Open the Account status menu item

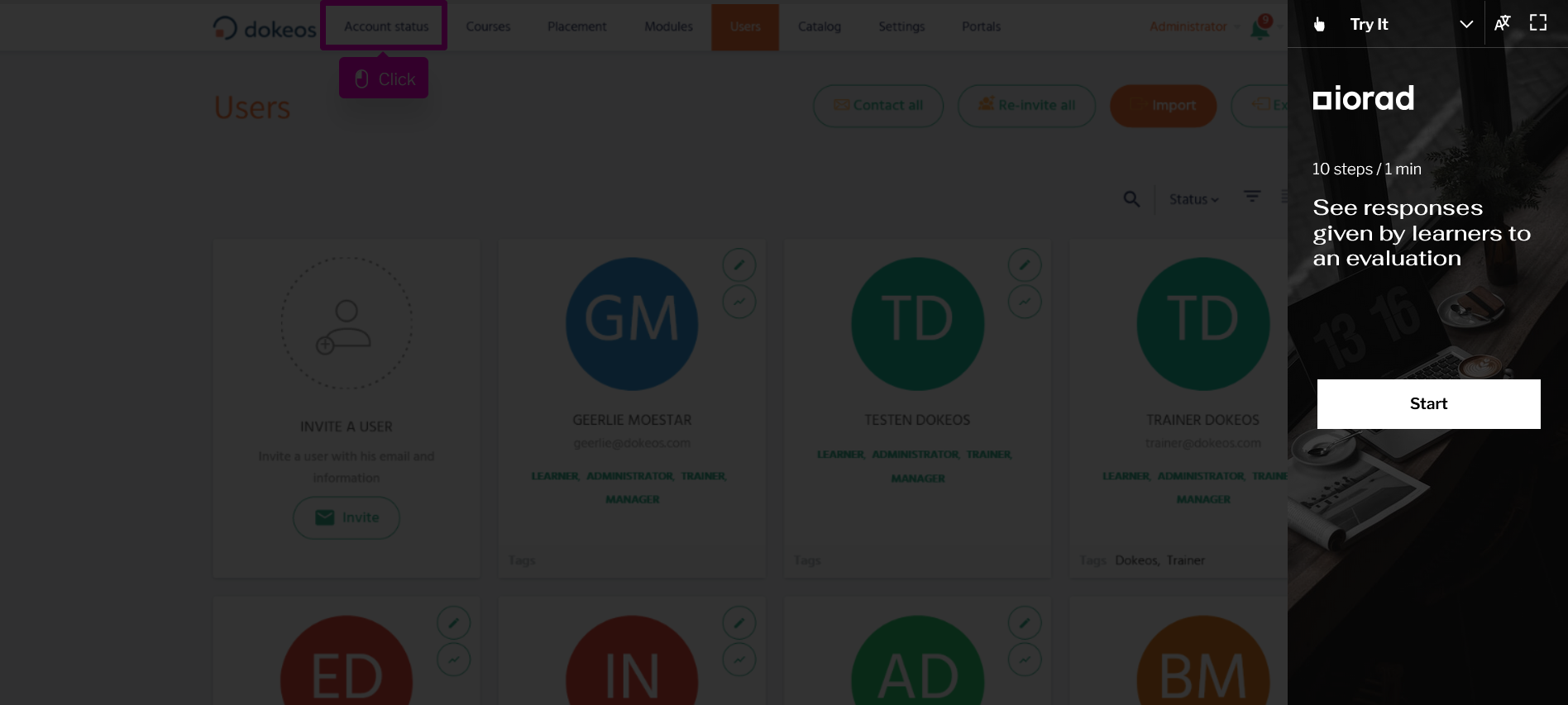385,26
